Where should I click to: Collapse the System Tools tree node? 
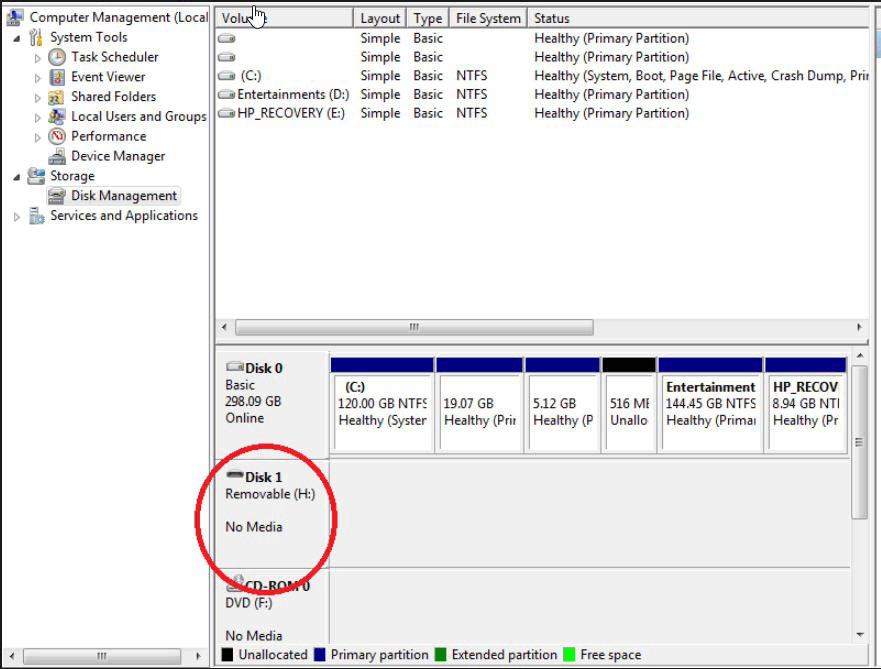(x=17, y=39)
